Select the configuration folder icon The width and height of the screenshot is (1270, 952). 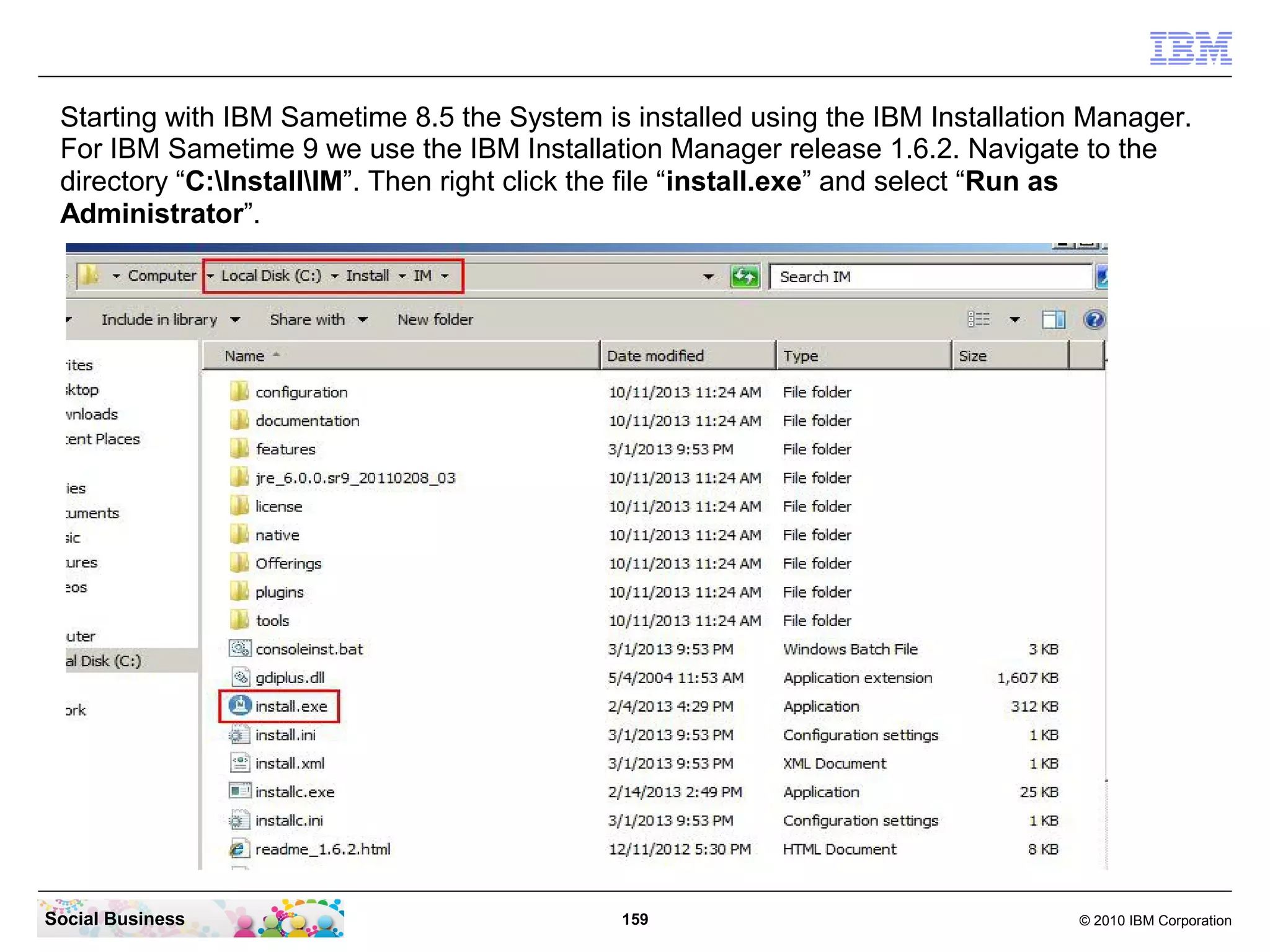(239, 392)
